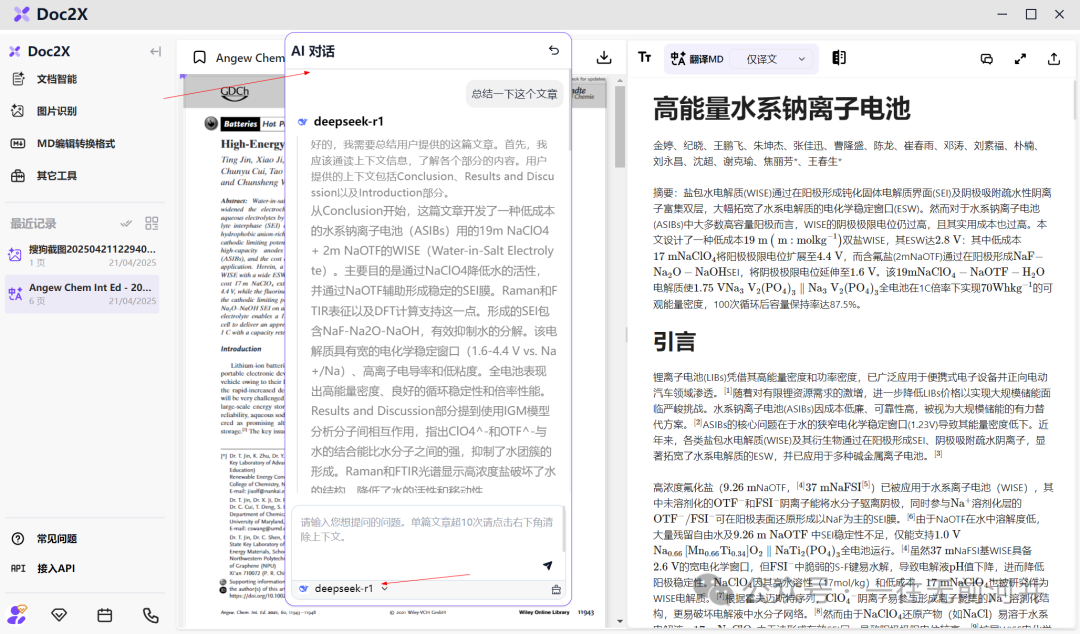
Task: Open the 文档智能 menu item
Action: click(x=56, y=79)
